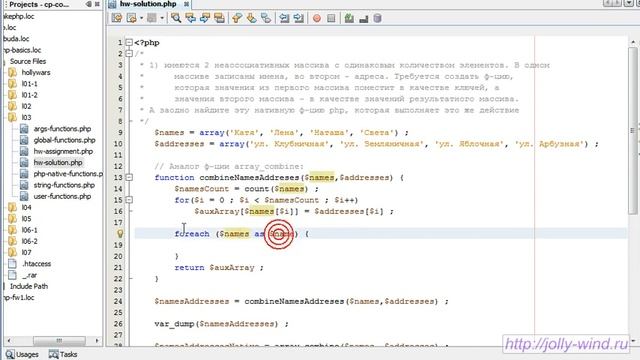Click the Projects panel scroll-left arrow
The width and height of the screenshot is (640, 360).
pyautogui.click(x=9, y=340)
